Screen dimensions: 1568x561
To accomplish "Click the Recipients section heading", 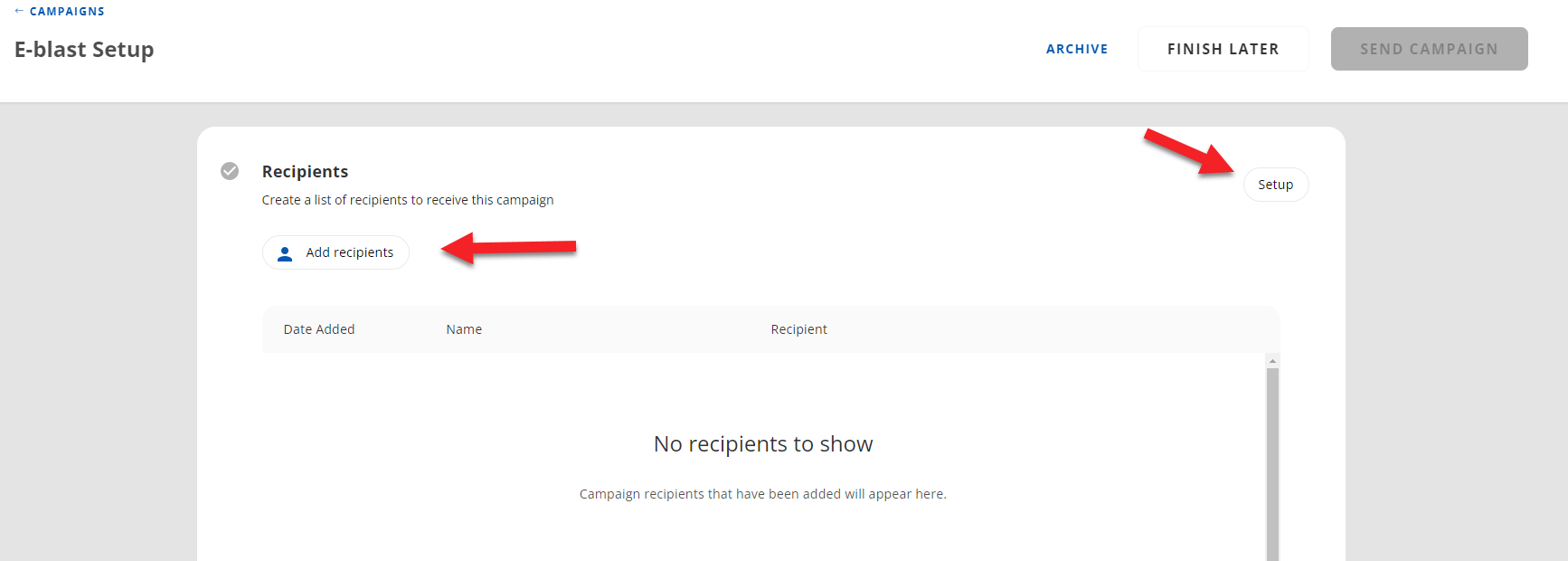I will (x=305, y=172).
